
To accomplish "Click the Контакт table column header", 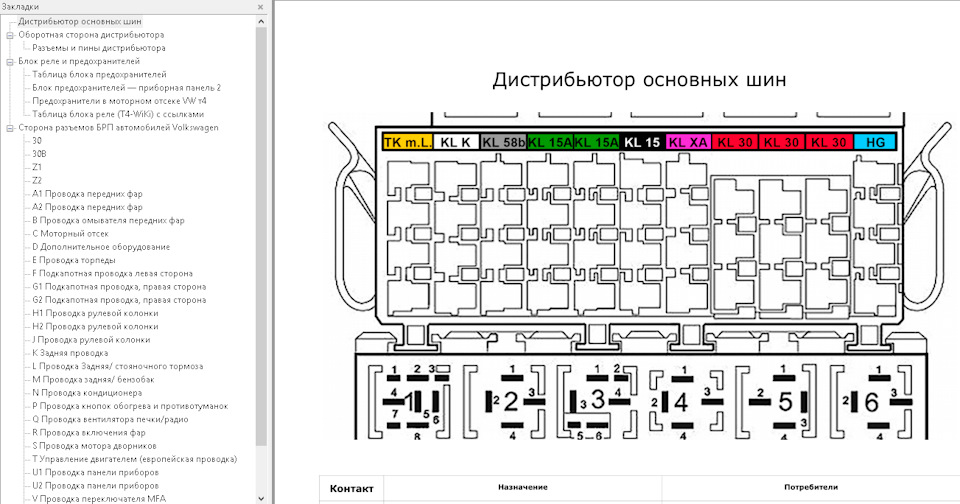I will pyautogui.click(x=351, y=489).
